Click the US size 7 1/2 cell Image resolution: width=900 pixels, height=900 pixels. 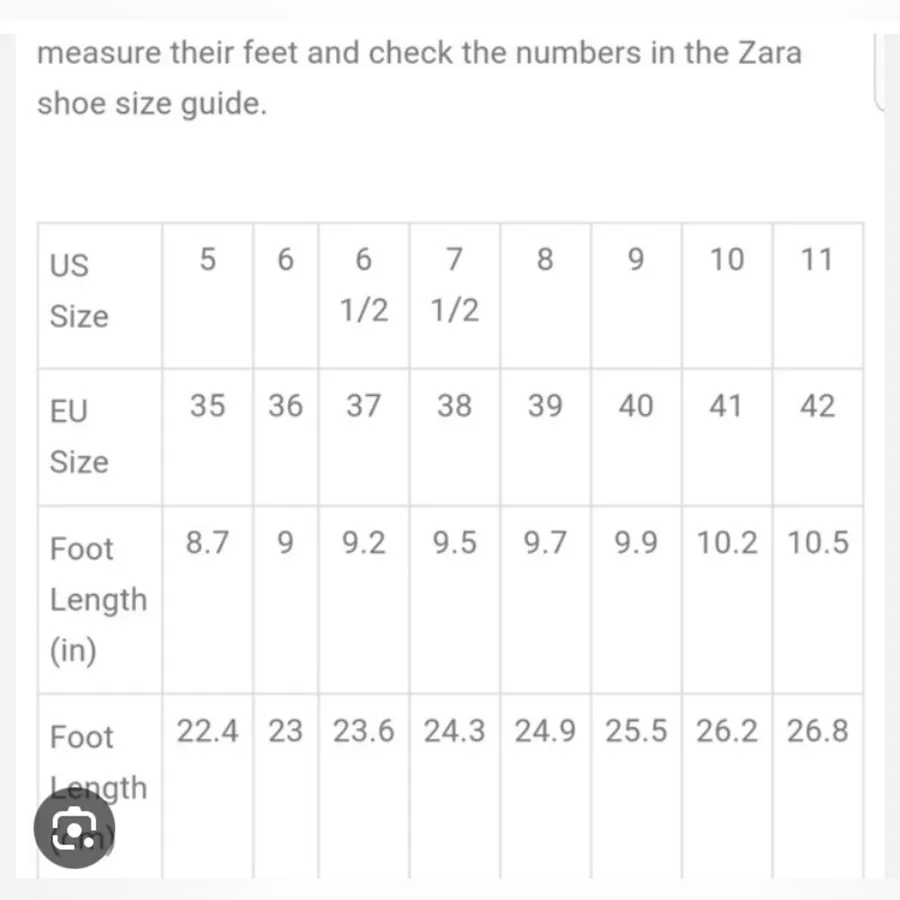(455, 296)
